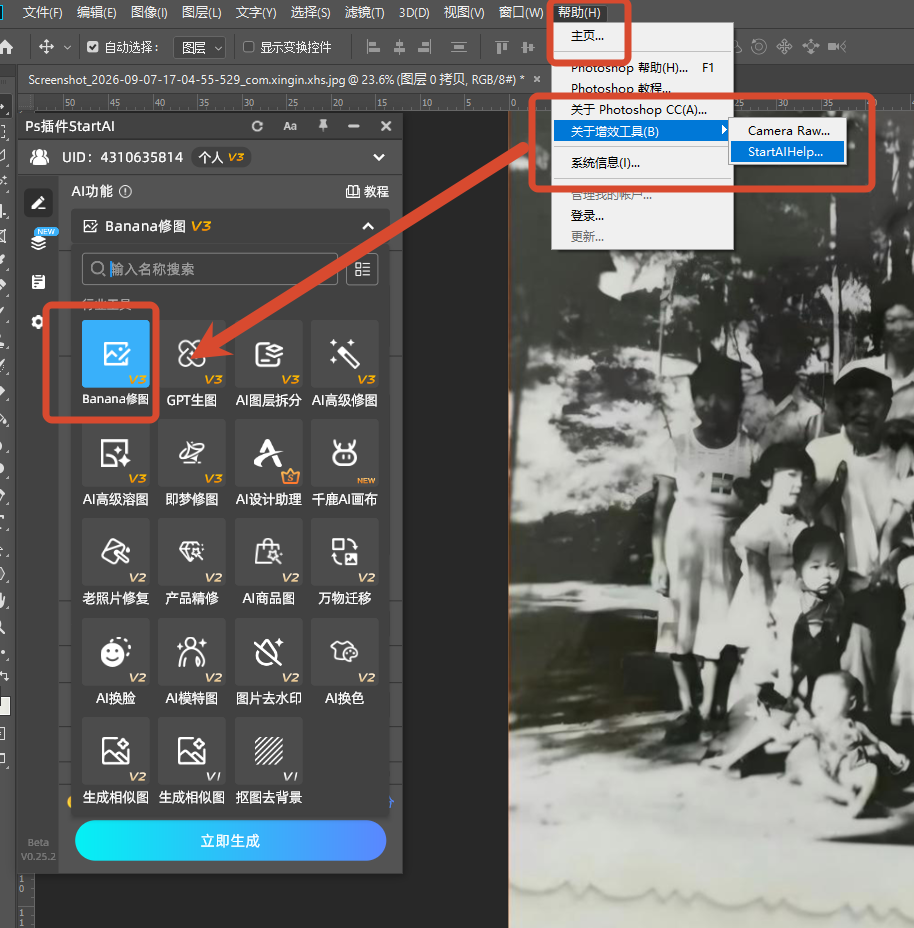The width and height of the screenshot is (914, 928).
Task: Toggle the 自动选择 checkbox
Action: click(92, 47)
